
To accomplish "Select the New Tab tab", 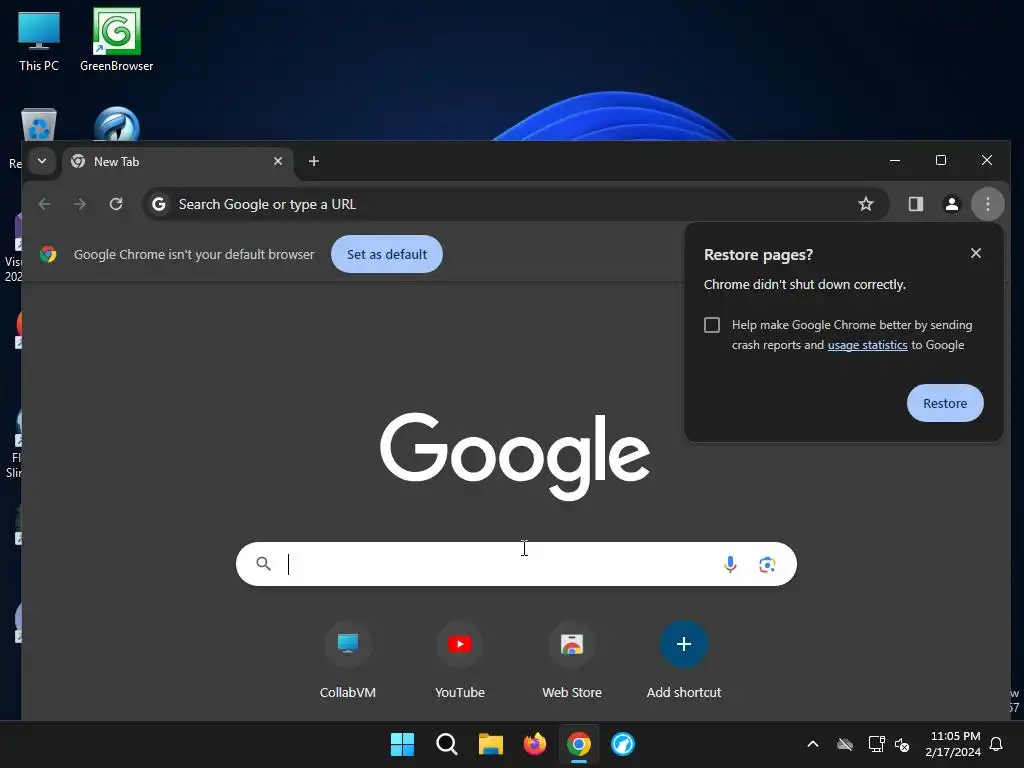I will coord(178,161).
